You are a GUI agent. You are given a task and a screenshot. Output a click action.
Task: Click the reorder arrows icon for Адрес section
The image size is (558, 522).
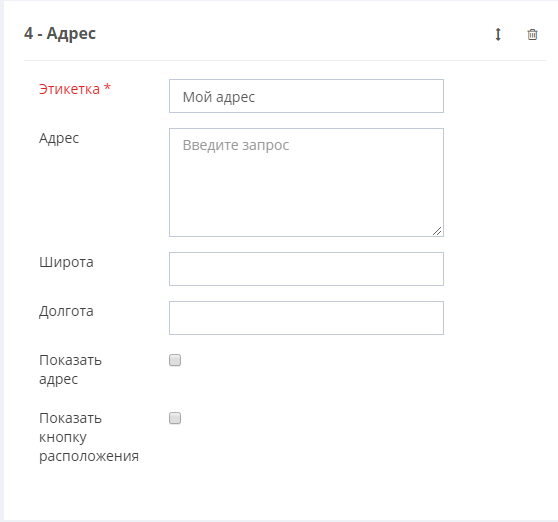[498, 35]
